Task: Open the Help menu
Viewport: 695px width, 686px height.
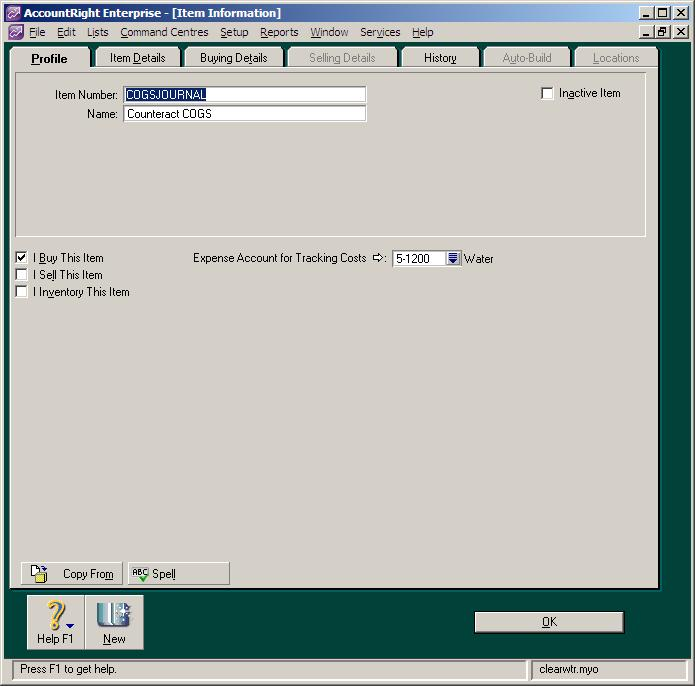Action: click(x=422, y=32)
